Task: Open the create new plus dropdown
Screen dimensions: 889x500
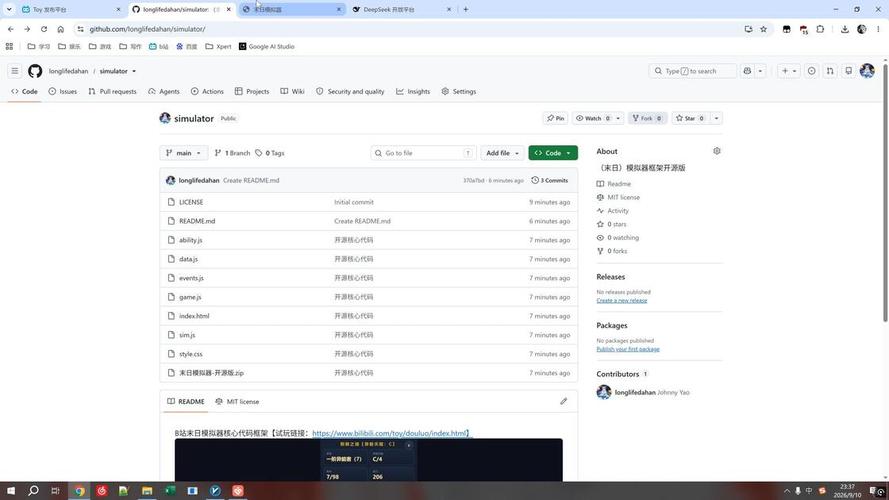Action: click(x=789, y=71)
